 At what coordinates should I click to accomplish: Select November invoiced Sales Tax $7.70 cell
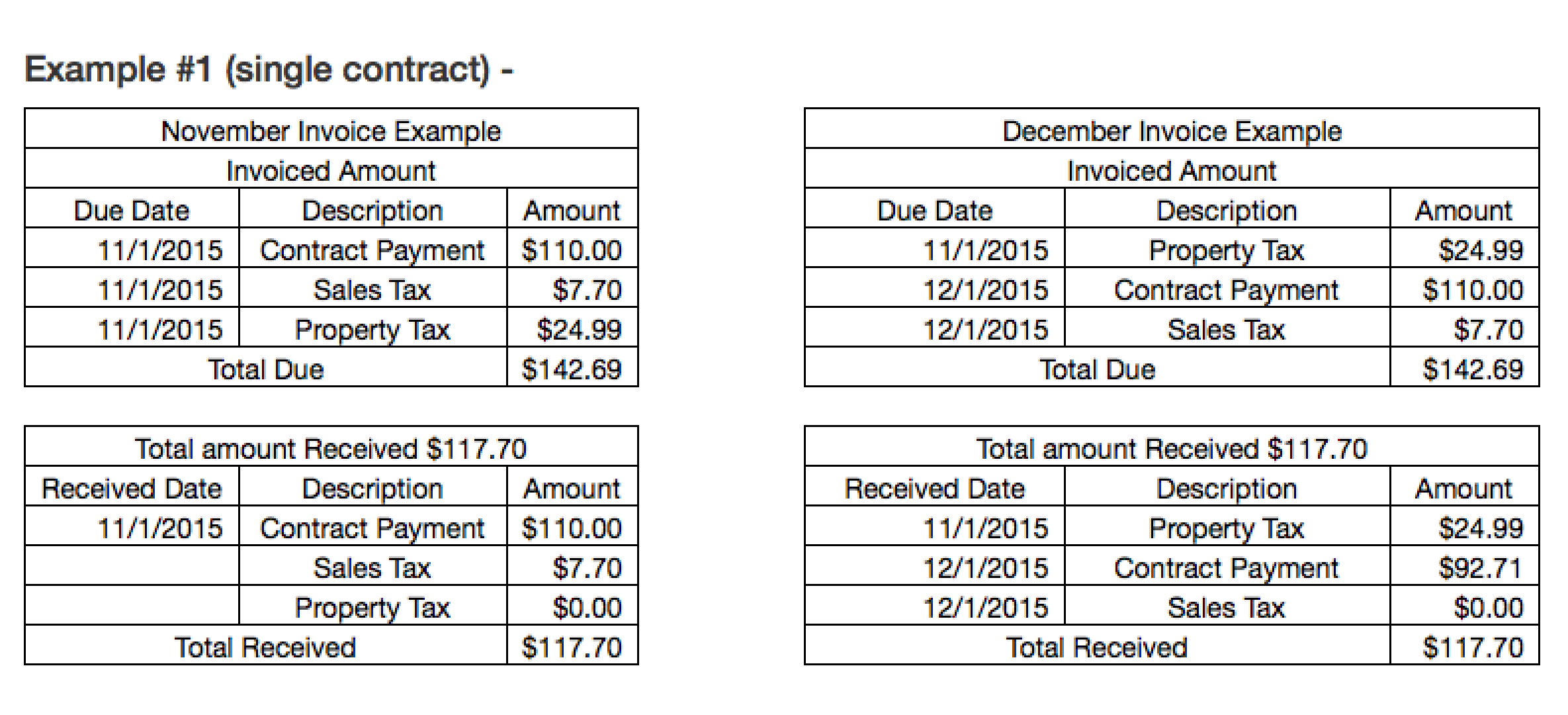click(572, 289)
